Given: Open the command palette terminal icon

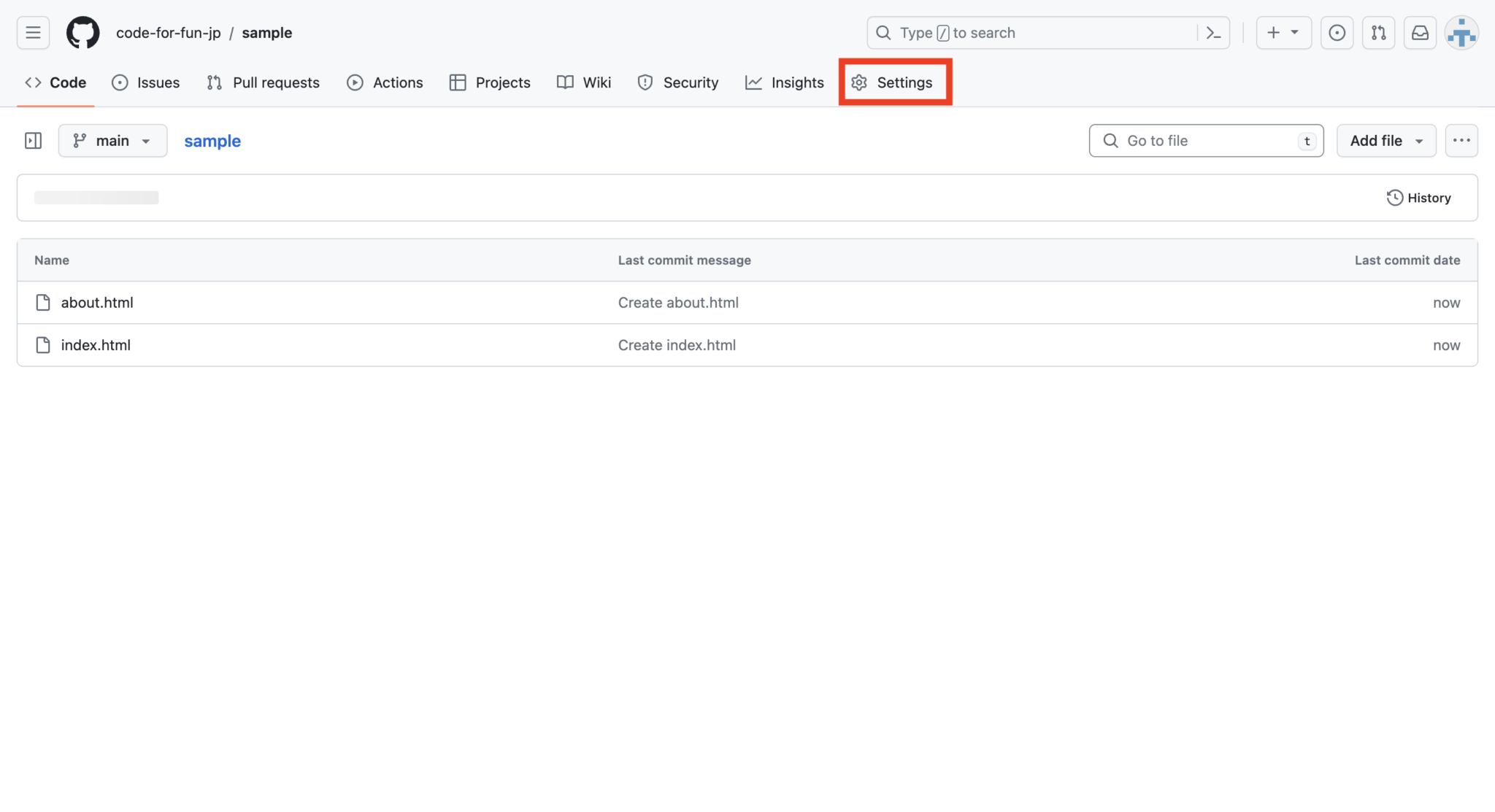Looking at the screenshot, I should [1213, 33].
